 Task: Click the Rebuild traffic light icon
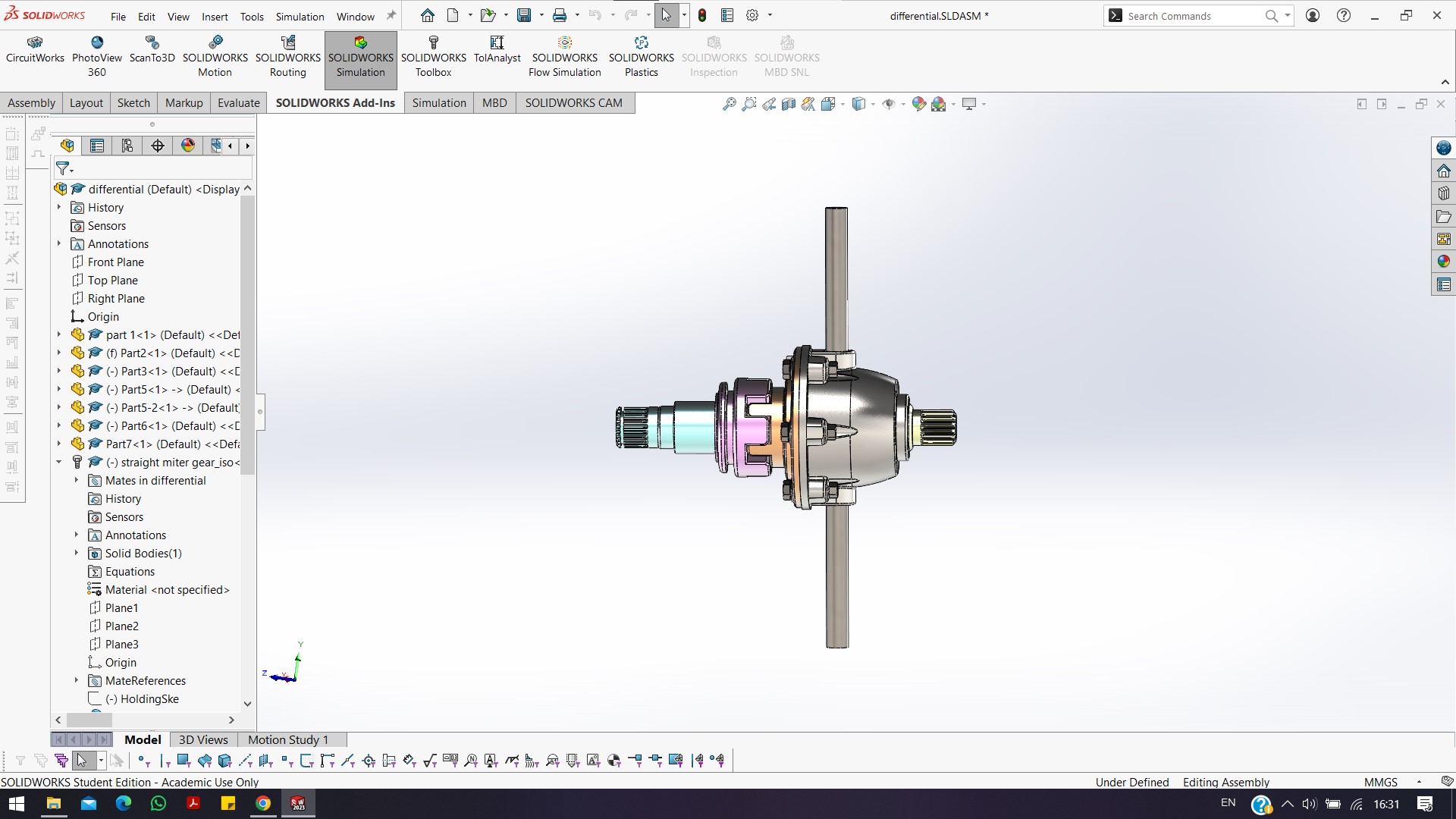click(x=702, y=15)
